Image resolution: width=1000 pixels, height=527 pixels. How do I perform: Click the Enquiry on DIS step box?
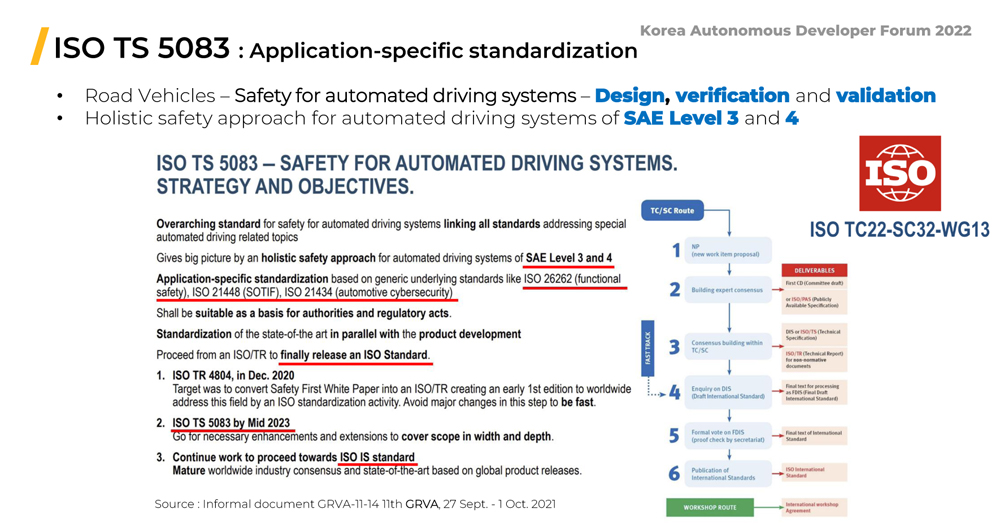point(729,393)
